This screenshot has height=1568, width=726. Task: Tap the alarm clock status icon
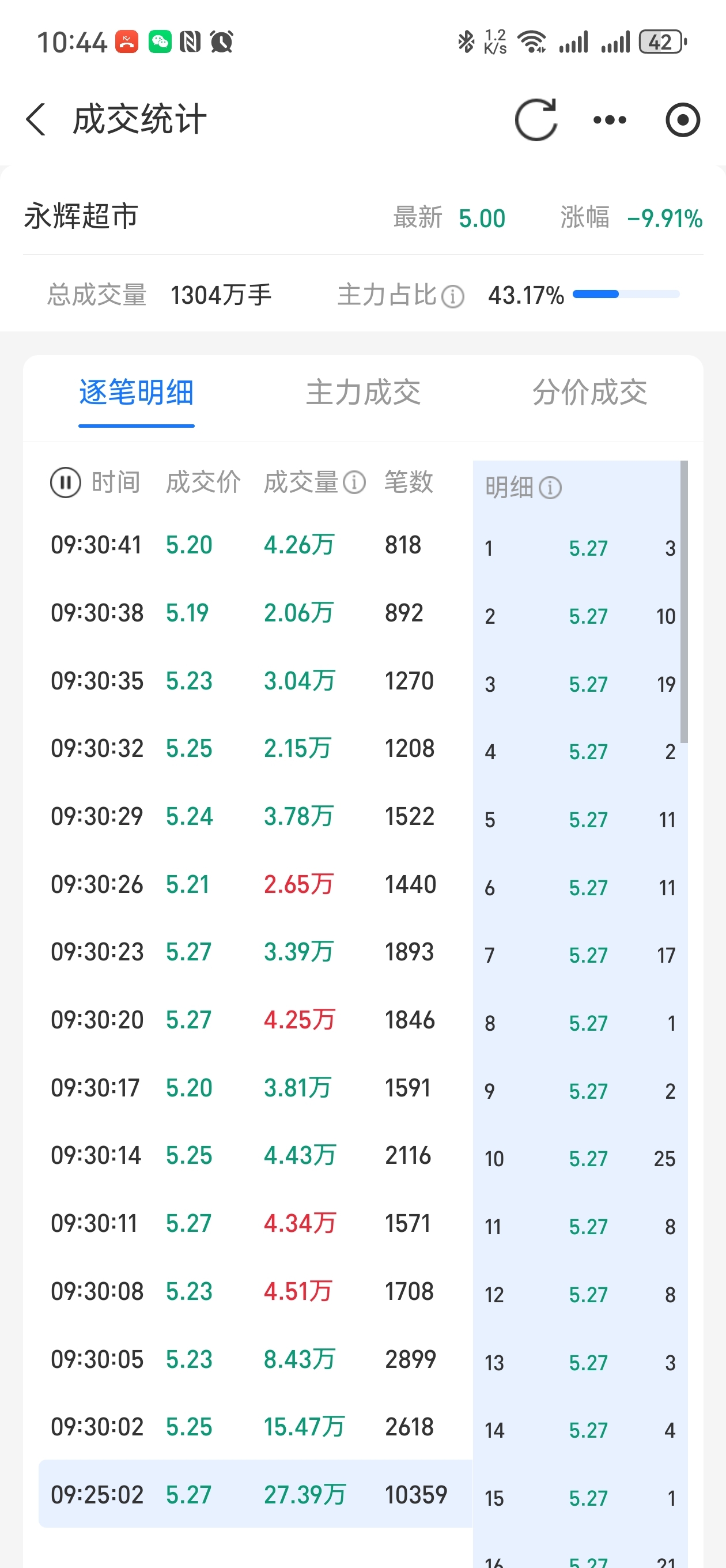coord(221,42)
